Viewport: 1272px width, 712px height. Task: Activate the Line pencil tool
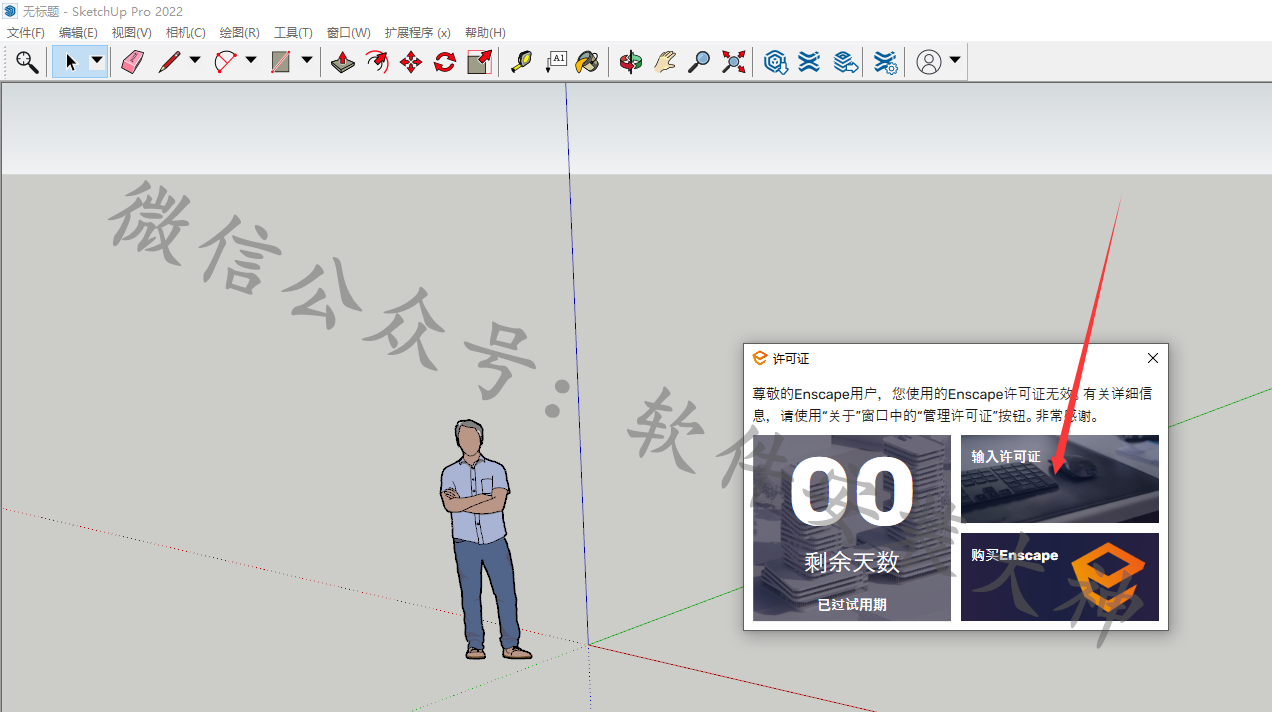pyautogui.click(x=169, y=62)
